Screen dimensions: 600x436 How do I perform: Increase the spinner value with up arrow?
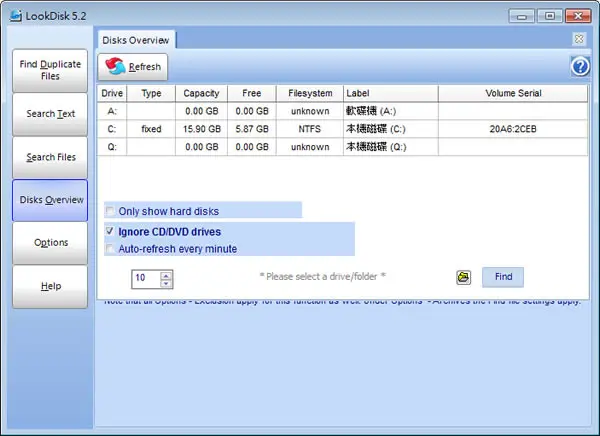tap(166, 276)
